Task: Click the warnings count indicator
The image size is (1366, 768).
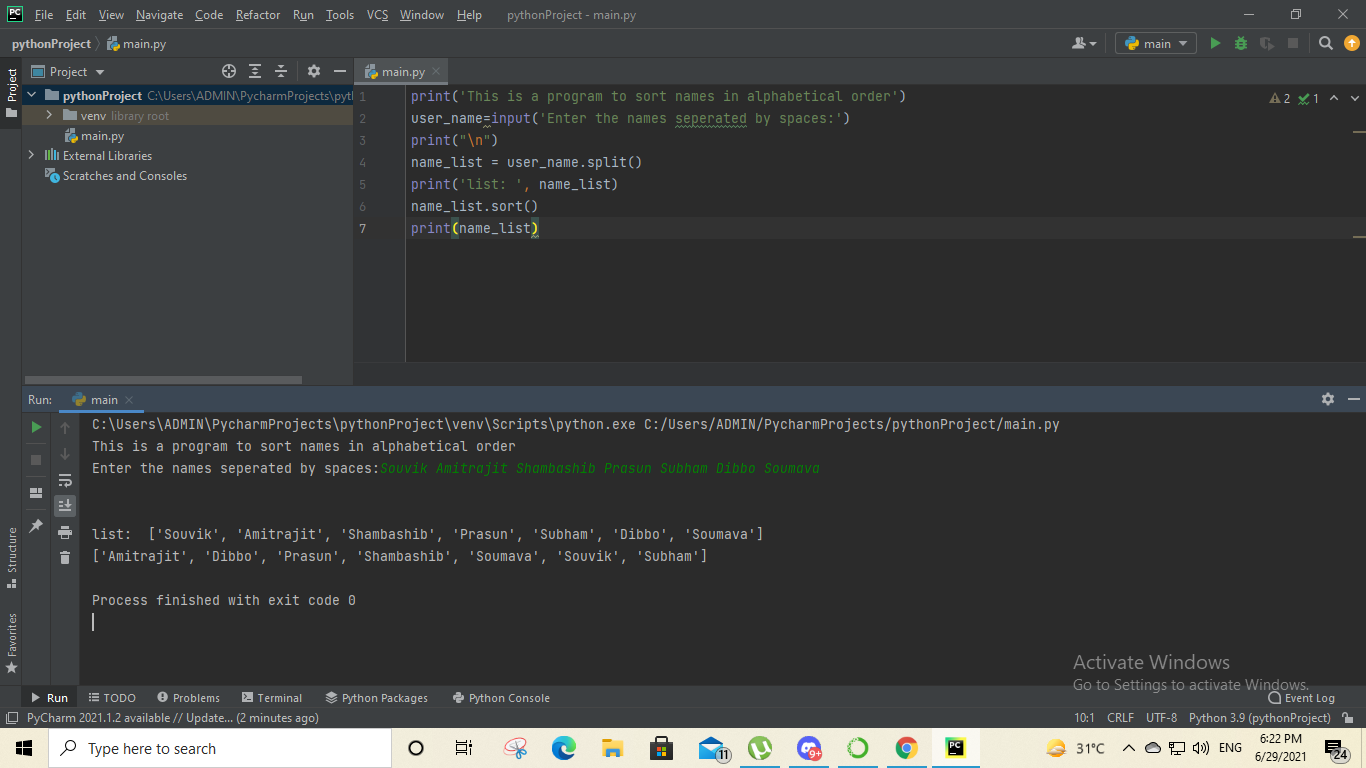Action: point(1279,99)
